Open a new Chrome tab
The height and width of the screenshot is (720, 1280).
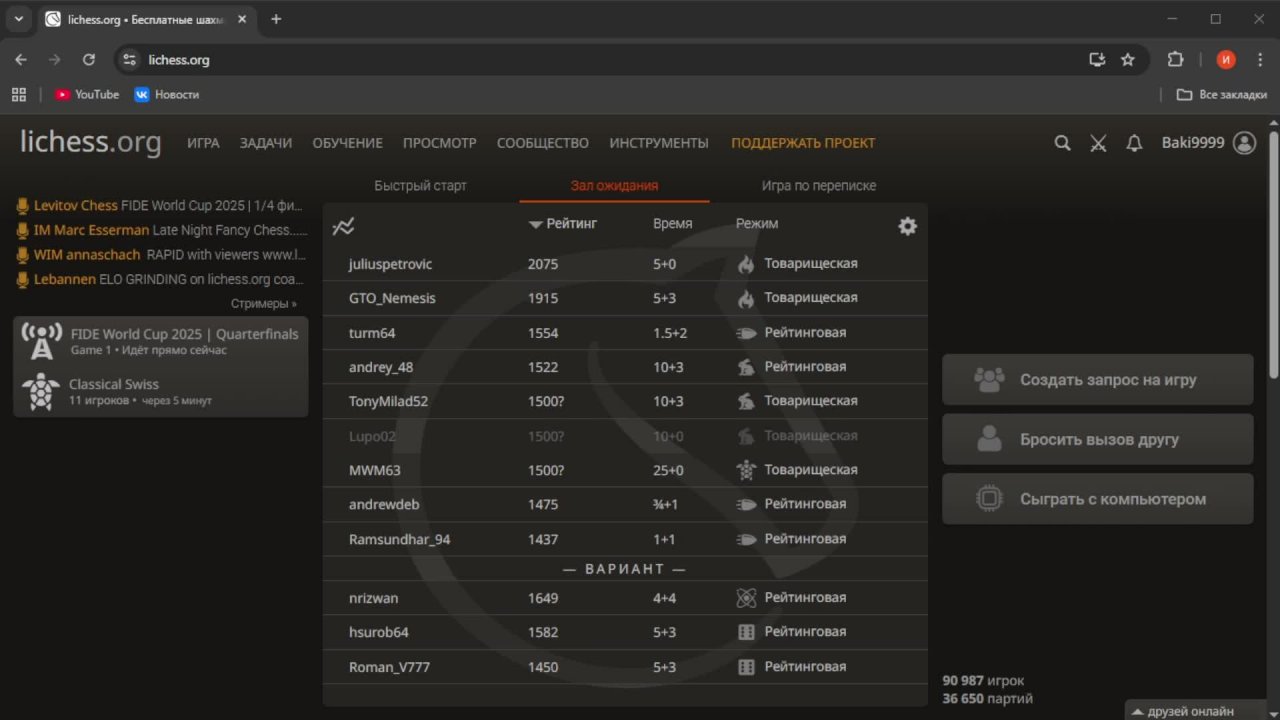[x=276, y=19]
